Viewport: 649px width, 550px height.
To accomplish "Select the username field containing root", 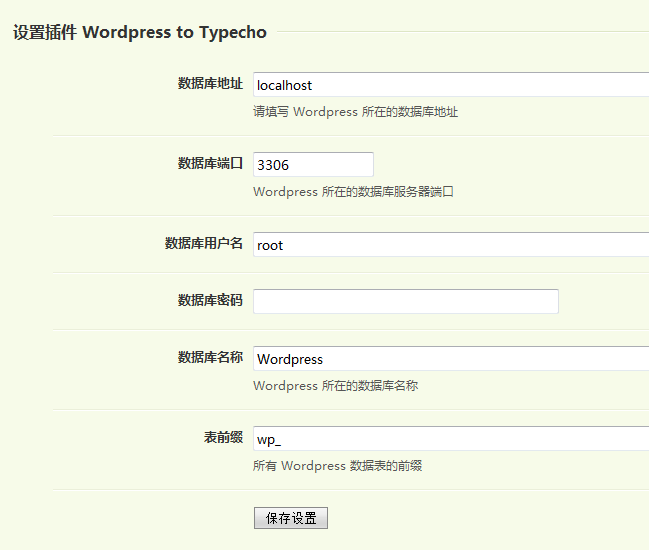I will tap(450, 245).
